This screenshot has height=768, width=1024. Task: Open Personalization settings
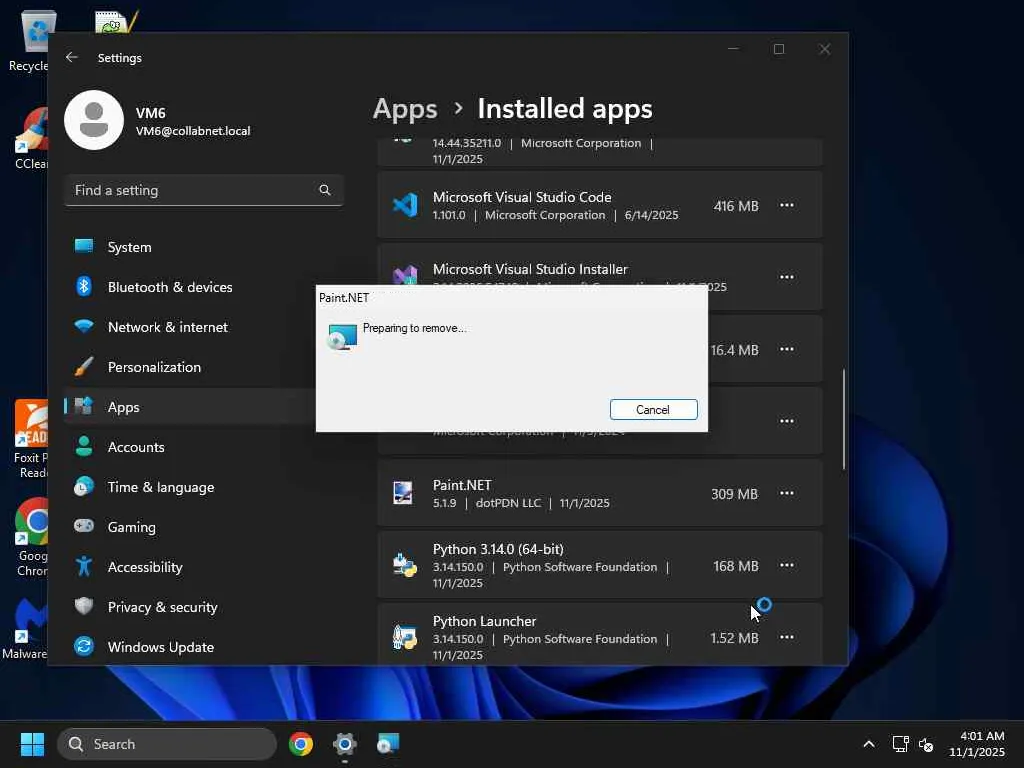click(189, 367)
